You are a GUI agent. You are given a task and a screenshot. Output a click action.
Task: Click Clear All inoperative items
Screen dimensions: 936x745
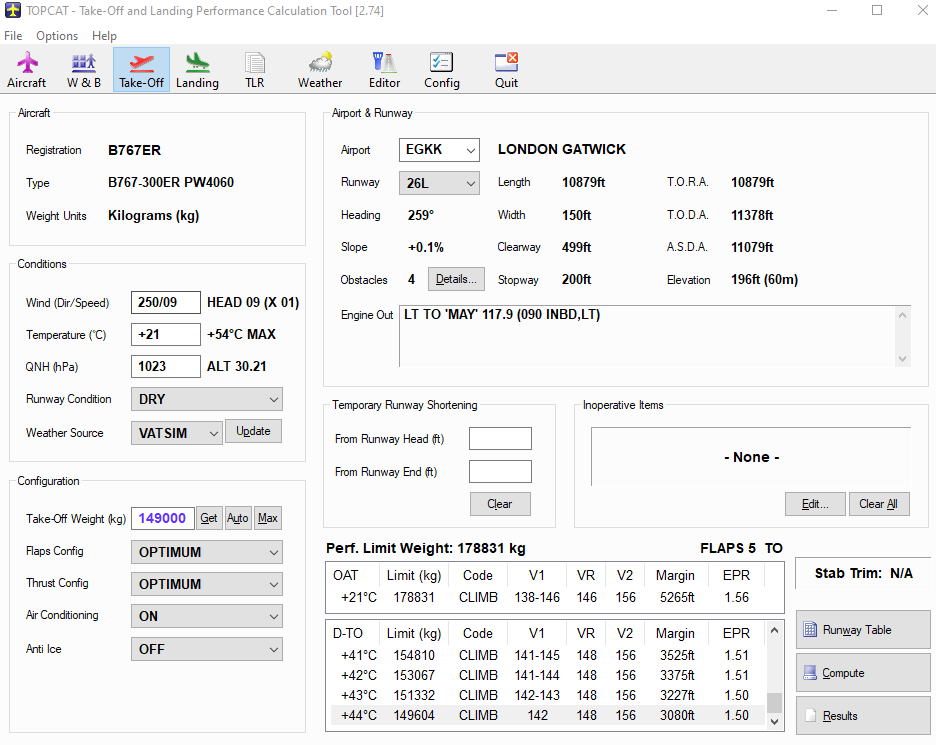[879, 504]
